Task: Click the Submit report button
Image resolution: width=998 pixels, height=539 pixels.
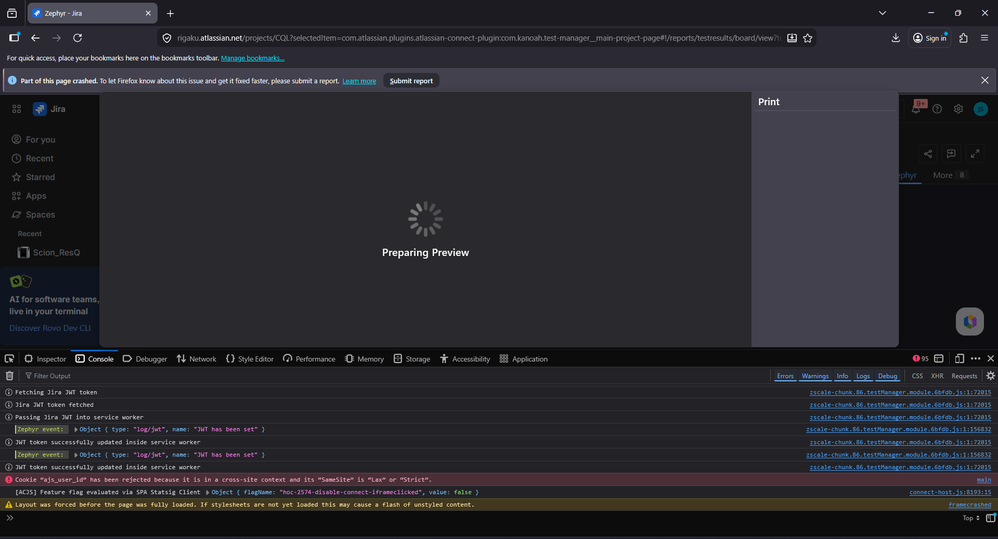Action: tap(411, 81)
